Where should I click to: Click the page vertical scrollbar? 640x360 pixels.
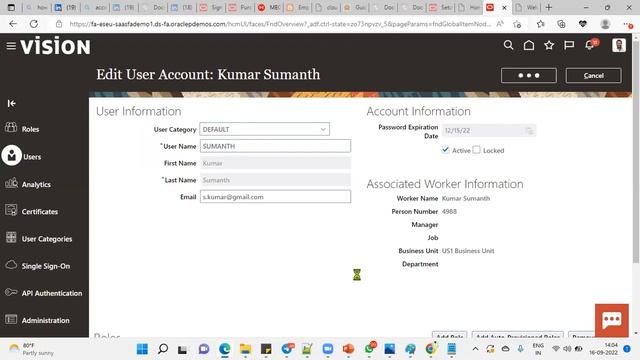[x=636, y=152]
